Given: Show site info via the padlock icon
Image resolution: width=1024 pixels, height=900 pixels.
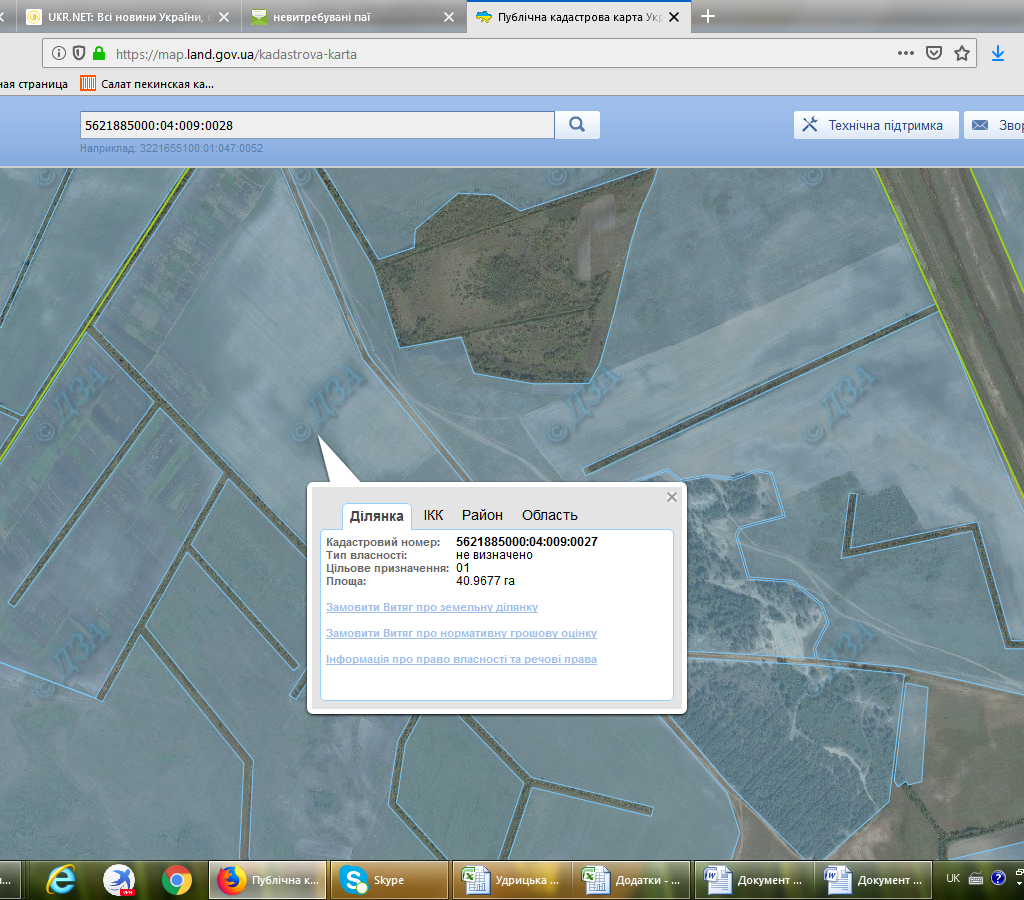Looking at the screenshot, I should click(x=98, y=54).
